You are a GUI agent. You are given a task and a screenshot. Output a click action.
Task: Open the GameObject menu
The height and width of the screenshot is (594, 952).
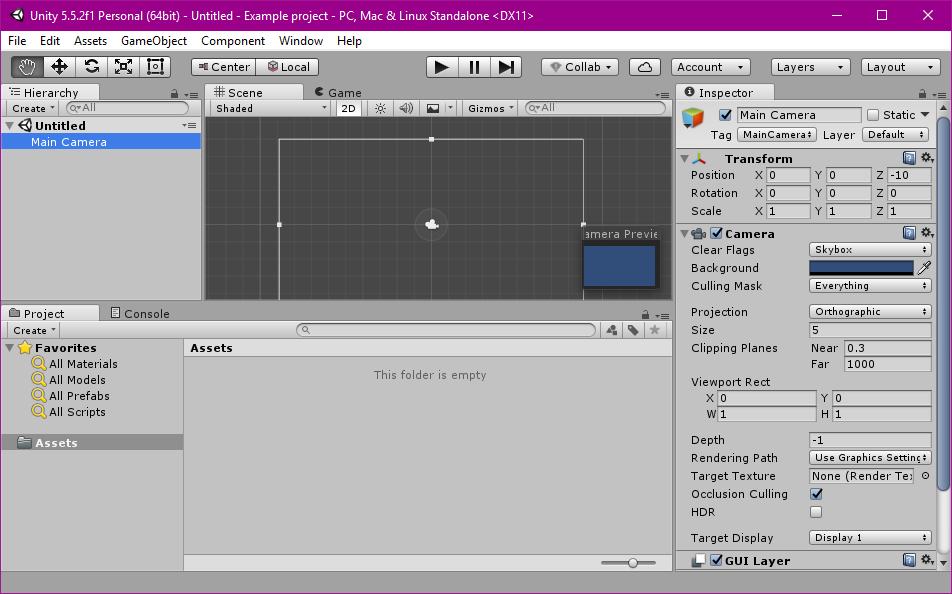pyautogui.click(x=154, y=41)
